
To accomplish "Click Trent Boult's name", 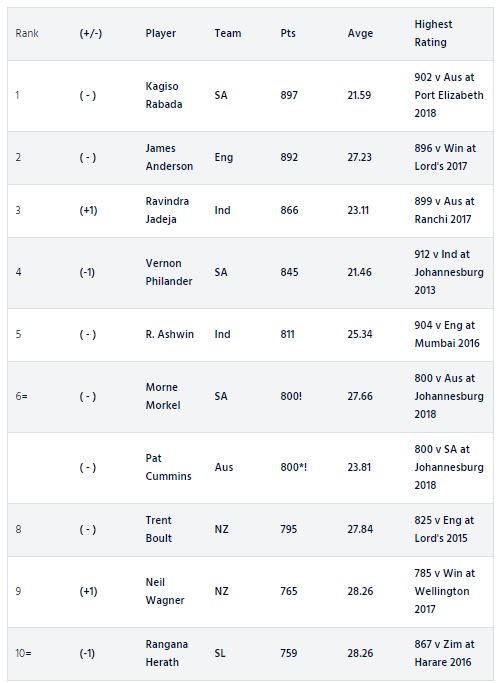I will point(159,529).
